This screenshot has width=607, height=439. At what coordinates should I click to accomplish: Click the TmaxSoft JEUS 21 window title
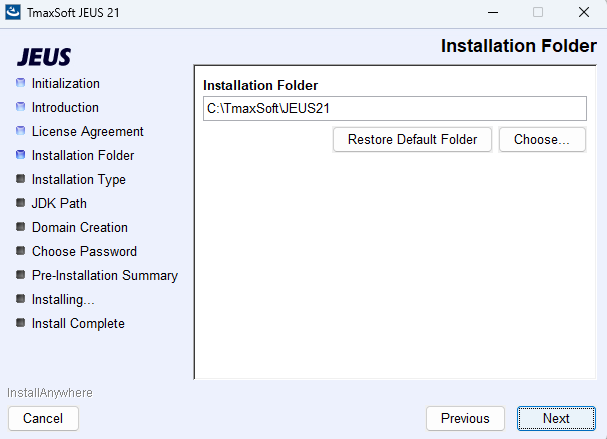click(73, 13)
